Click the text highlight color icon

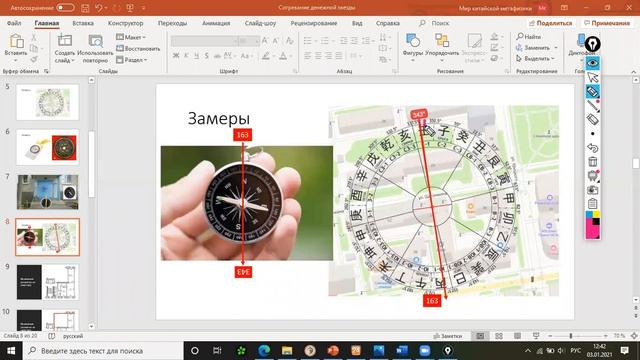click(x=266, y=56)
